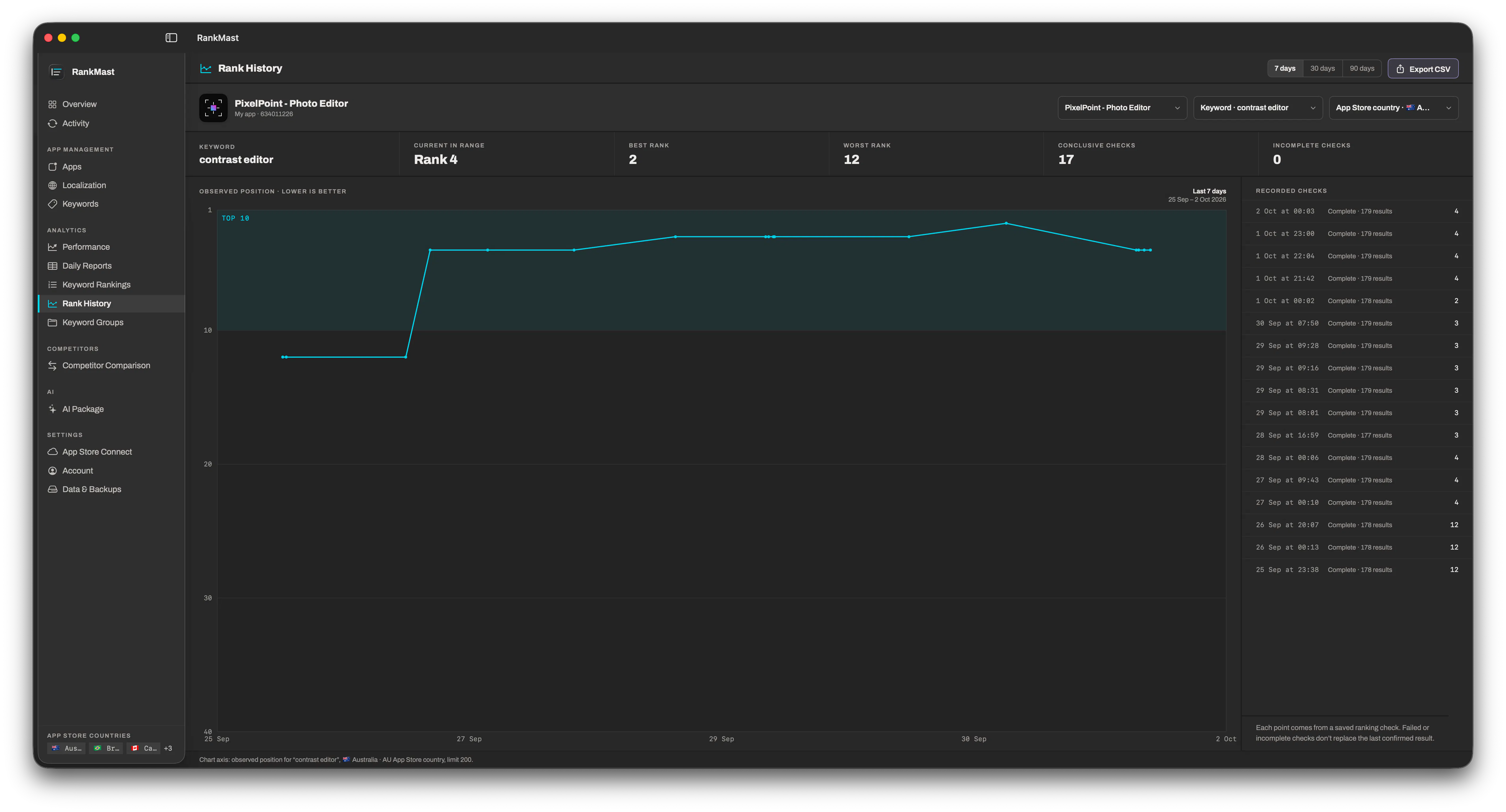1506x812 pixels.
Task: Click the Conclusive Checks value 17
Action: point(1066,160)
